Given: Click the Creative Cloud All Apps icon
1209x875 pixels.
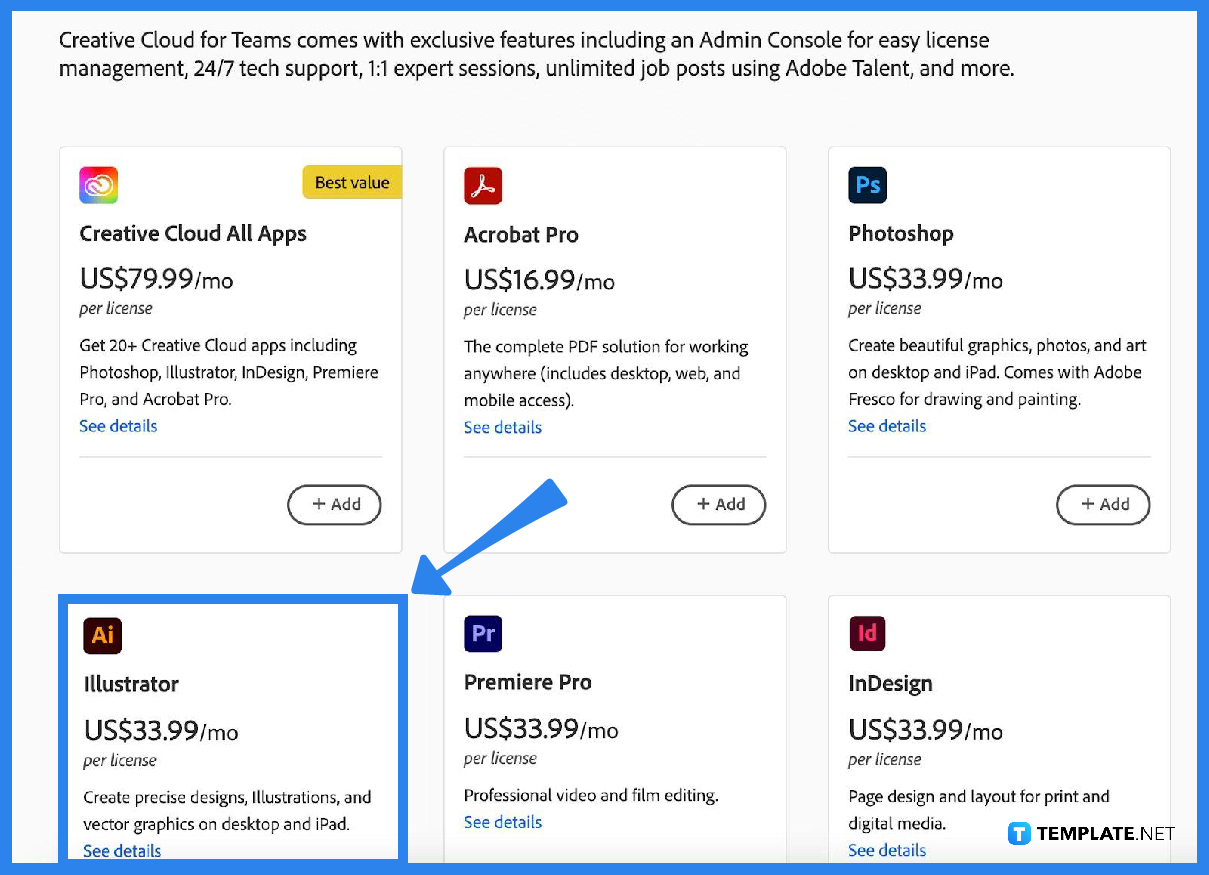Looking at the screenshot, I should click(x=99, y=185).
